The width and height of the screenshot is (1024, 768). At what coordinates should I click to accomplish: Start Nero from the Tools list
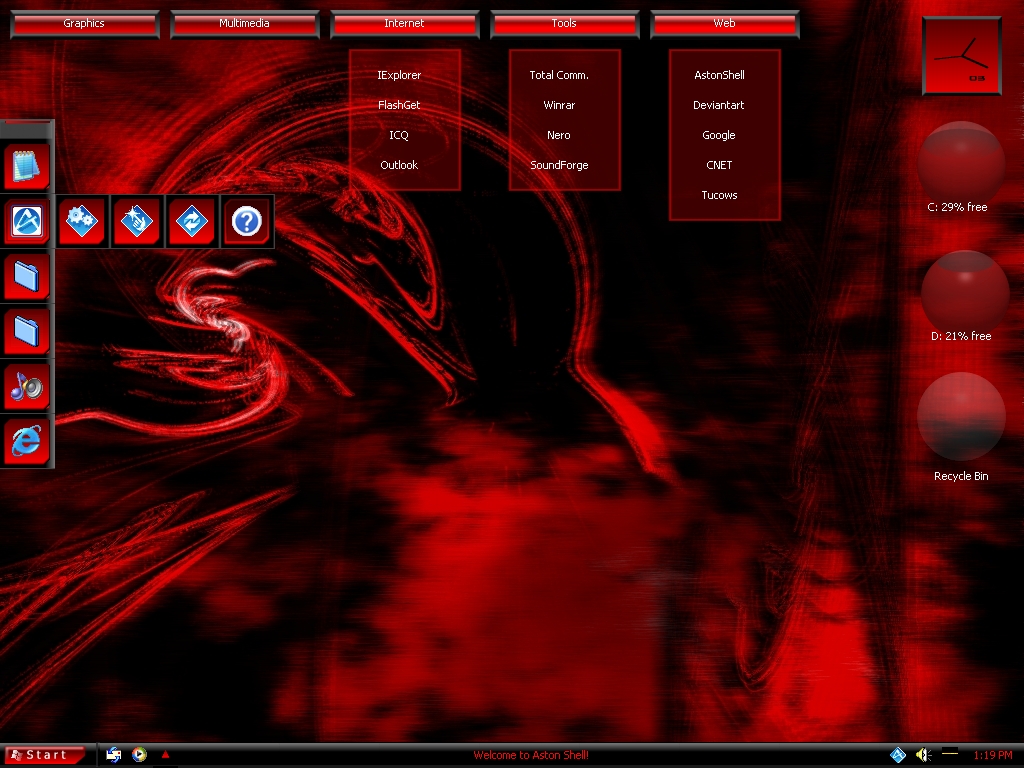click(x=559, y=135)
